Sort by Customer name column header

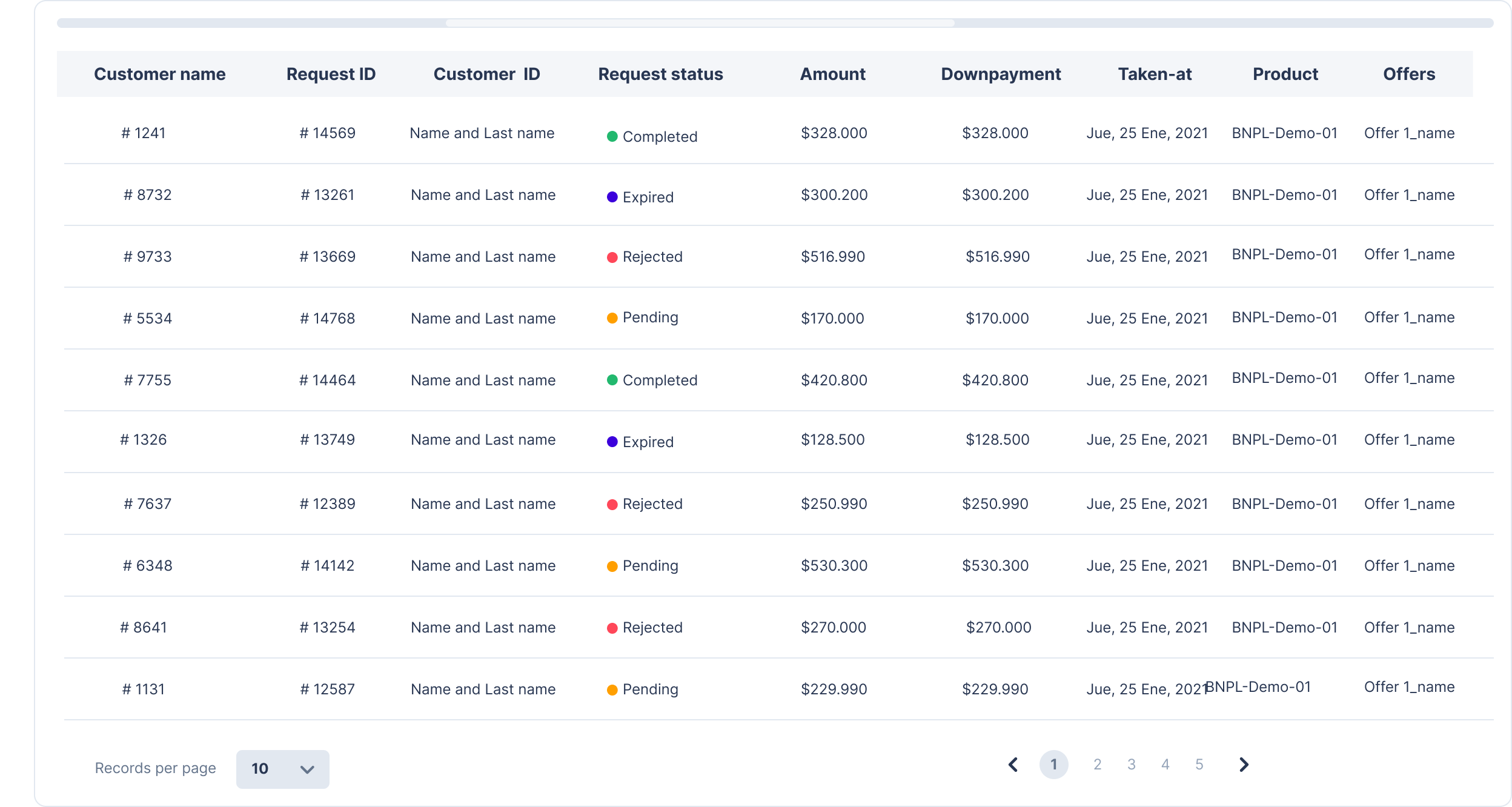click(159, 74)
